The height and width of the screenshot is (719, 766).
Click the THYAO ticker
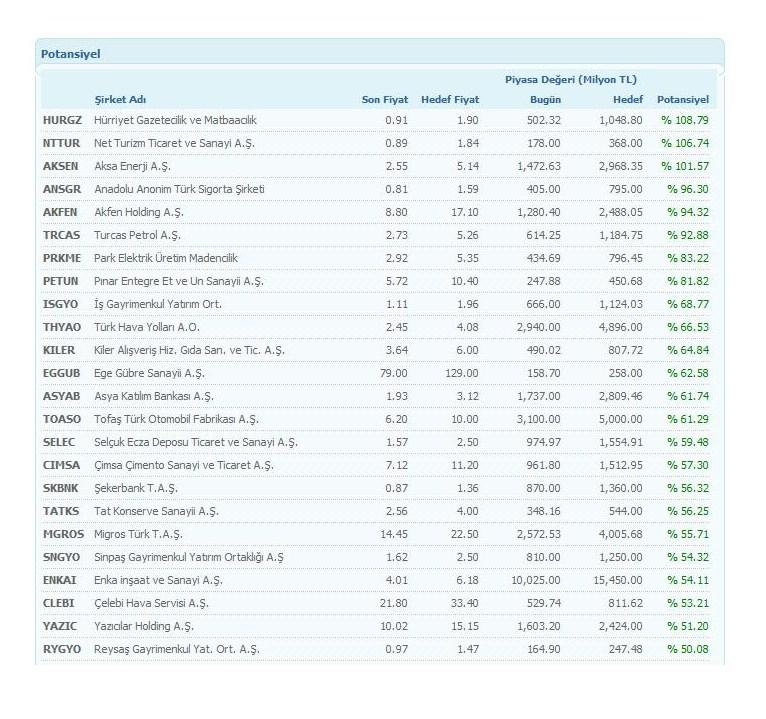tap(62, 327)
